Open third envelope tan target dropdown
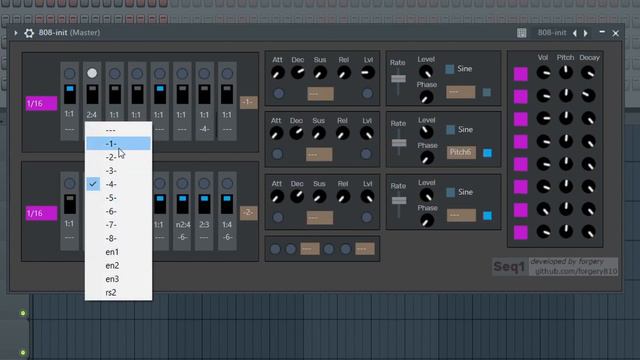The image size is (640, 360). [320, 217]
